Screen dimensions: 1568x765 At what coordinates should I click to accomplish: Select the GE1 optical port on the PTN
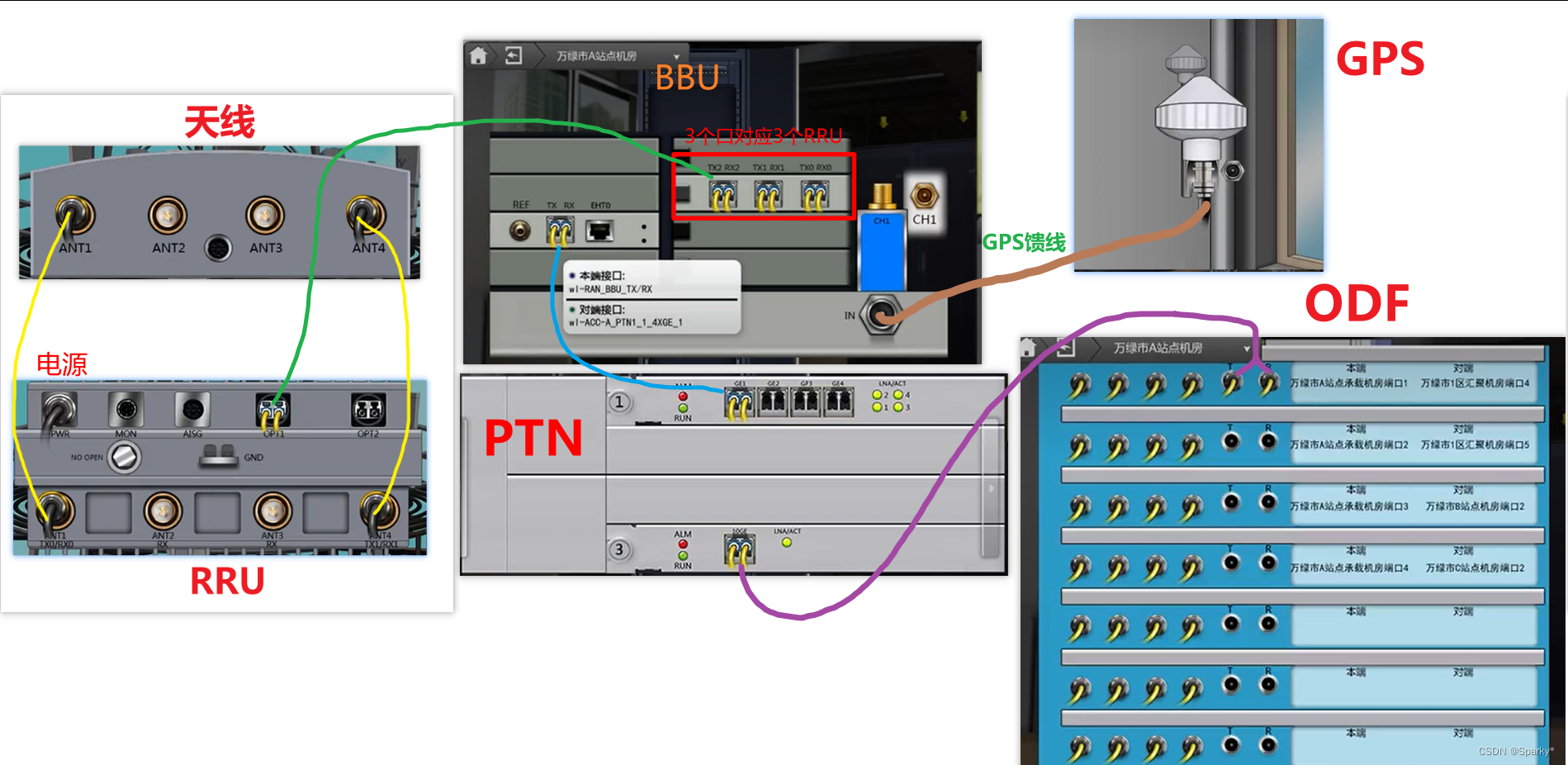[739, 402]
